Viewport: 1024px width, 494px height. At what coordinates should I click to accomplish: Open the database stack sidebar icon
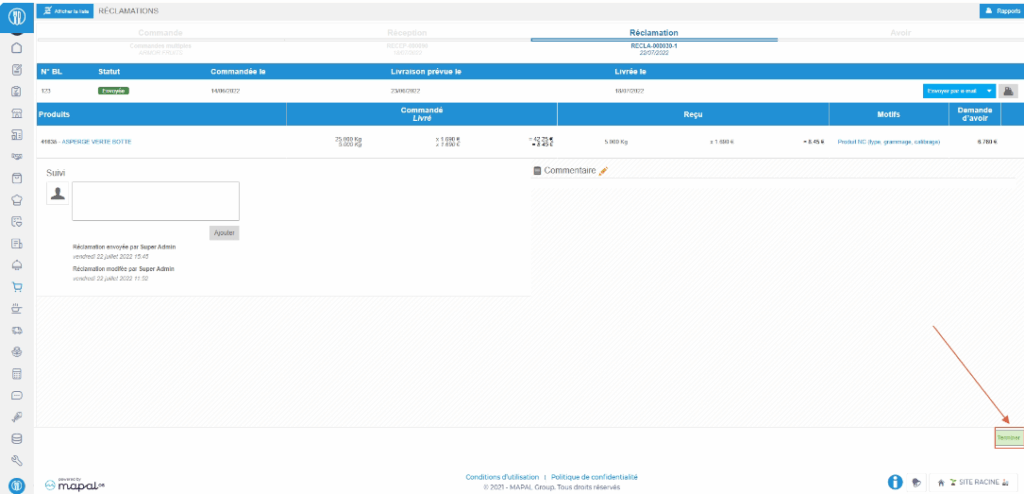tap(17, 439)
